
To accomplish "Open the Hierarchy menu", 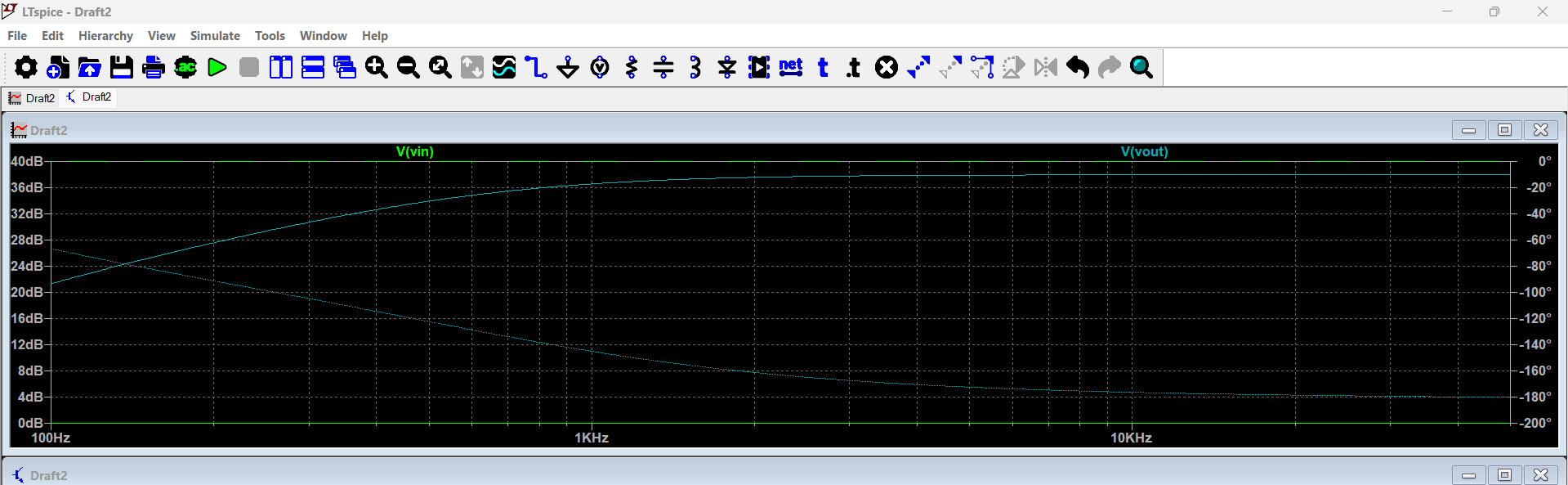I will tap(105, 36).
